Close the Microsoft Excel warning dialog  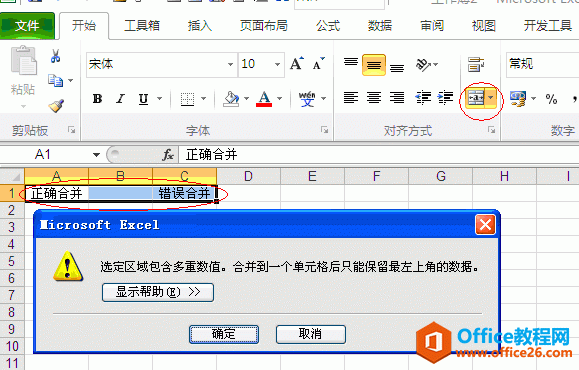click(x=485, y=225)
